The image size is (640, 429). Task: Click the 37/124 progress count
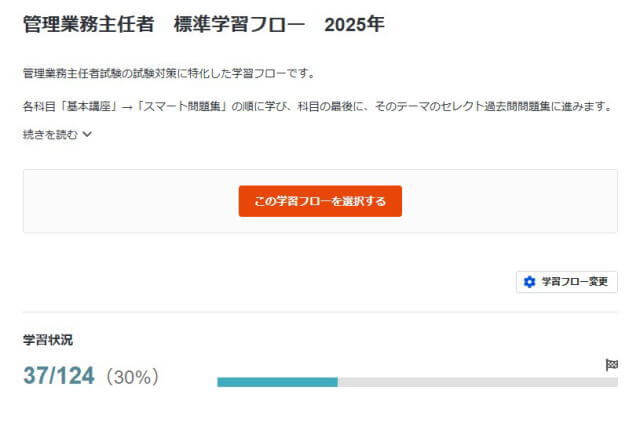pos(58,376)
